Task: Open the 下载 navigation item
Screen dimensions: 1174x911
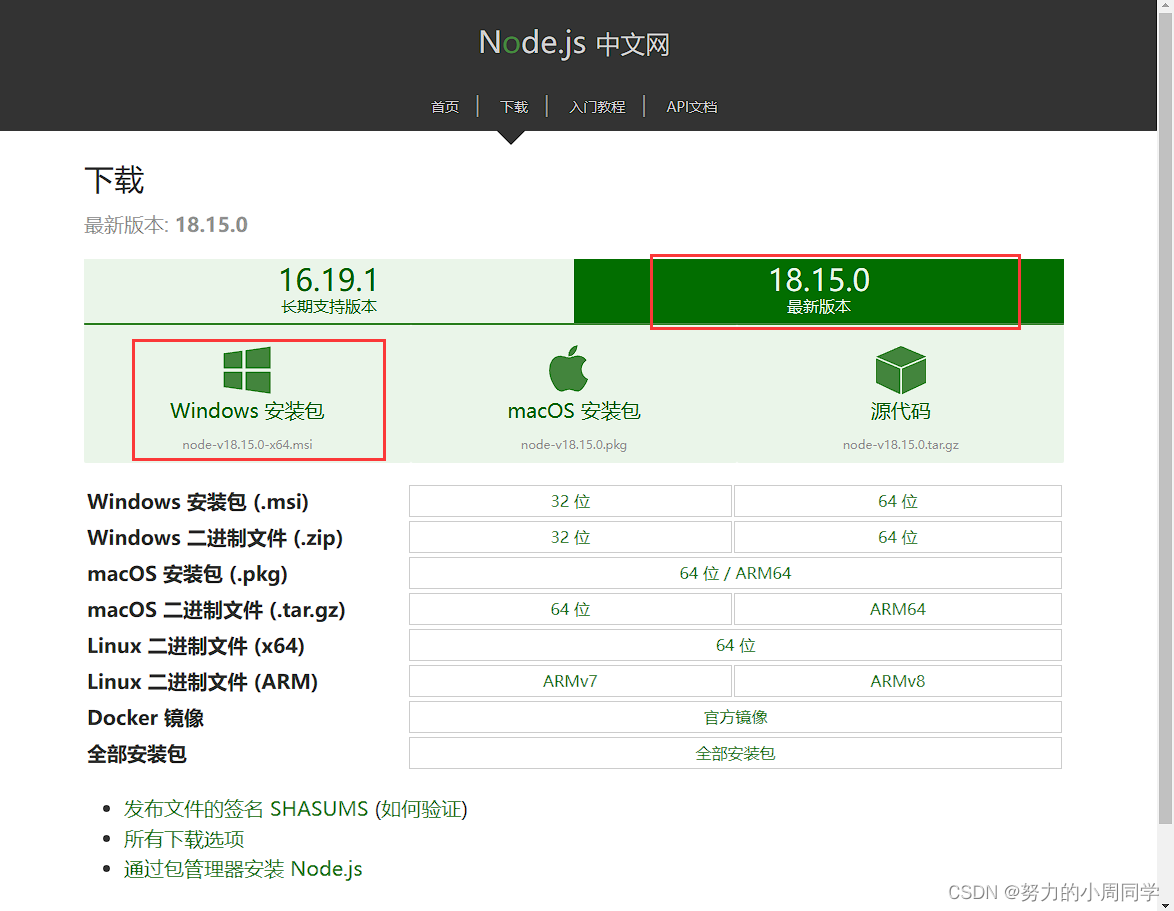Action: 514,107
